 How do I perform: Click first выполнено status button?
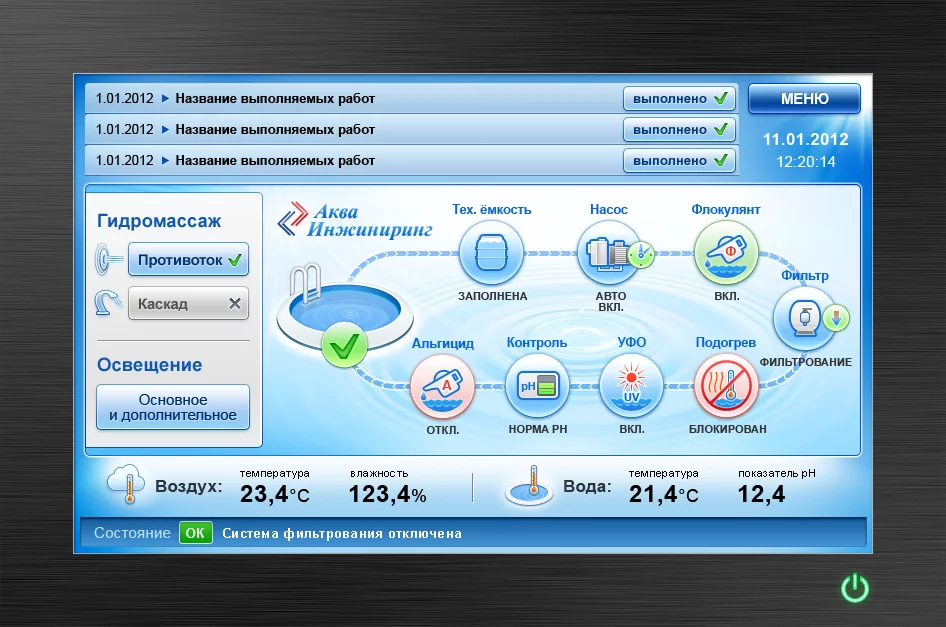(679, 98)
